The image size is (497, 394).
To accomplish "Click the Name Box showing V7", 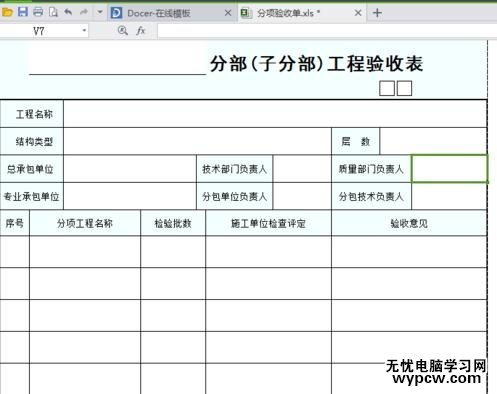I will pos(39,31).
